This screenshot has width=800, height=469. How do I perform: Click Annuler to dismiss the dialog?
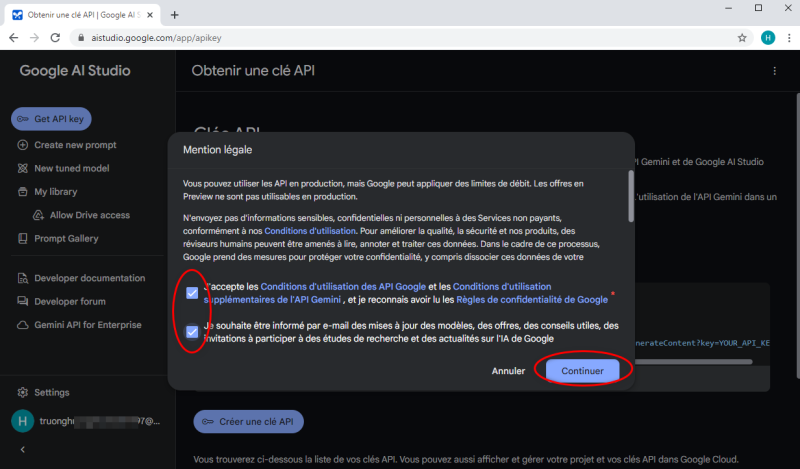tap(508, 371)
